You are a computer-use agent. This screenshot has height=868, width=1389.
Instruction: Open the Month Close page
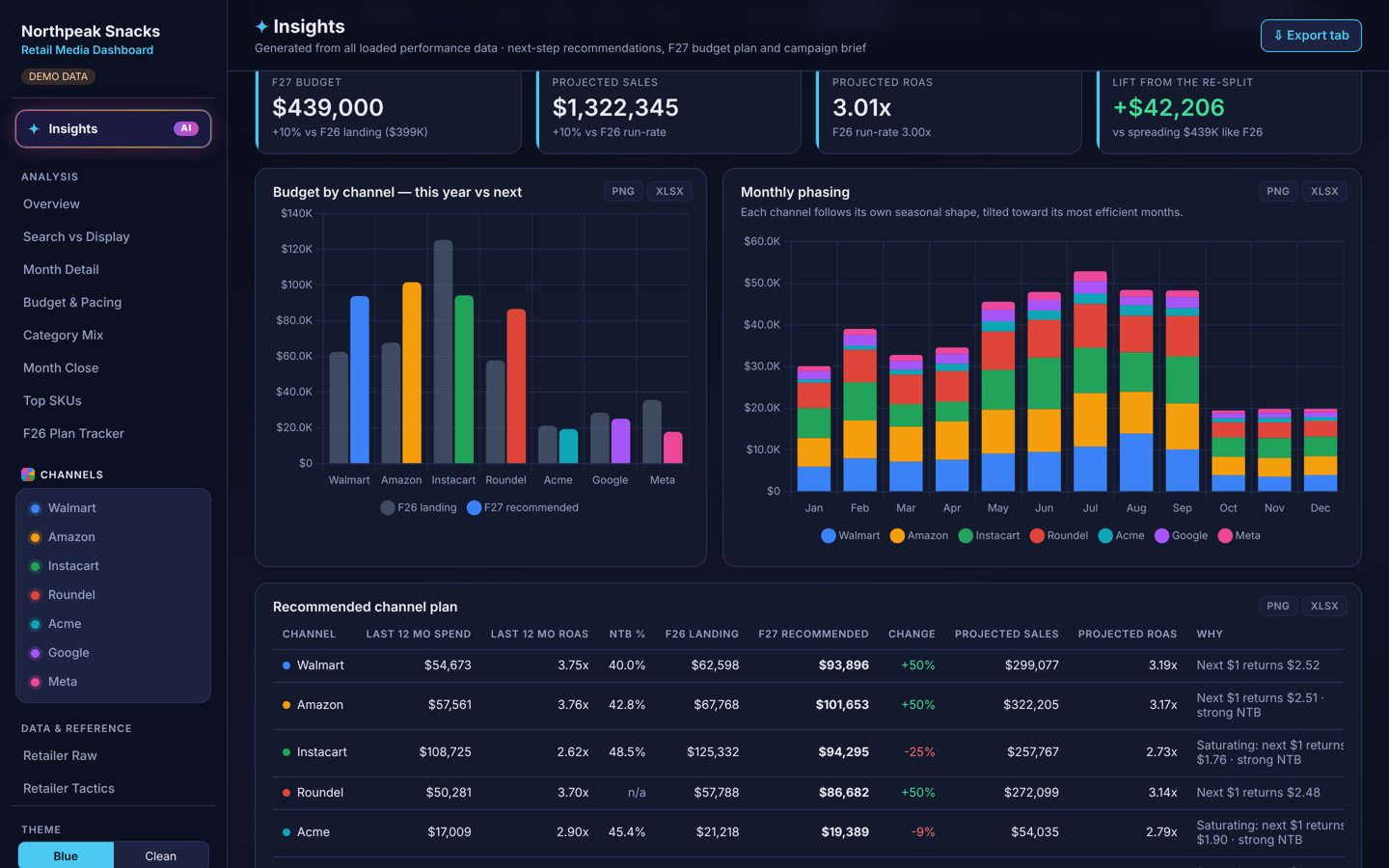click(113, 368)
